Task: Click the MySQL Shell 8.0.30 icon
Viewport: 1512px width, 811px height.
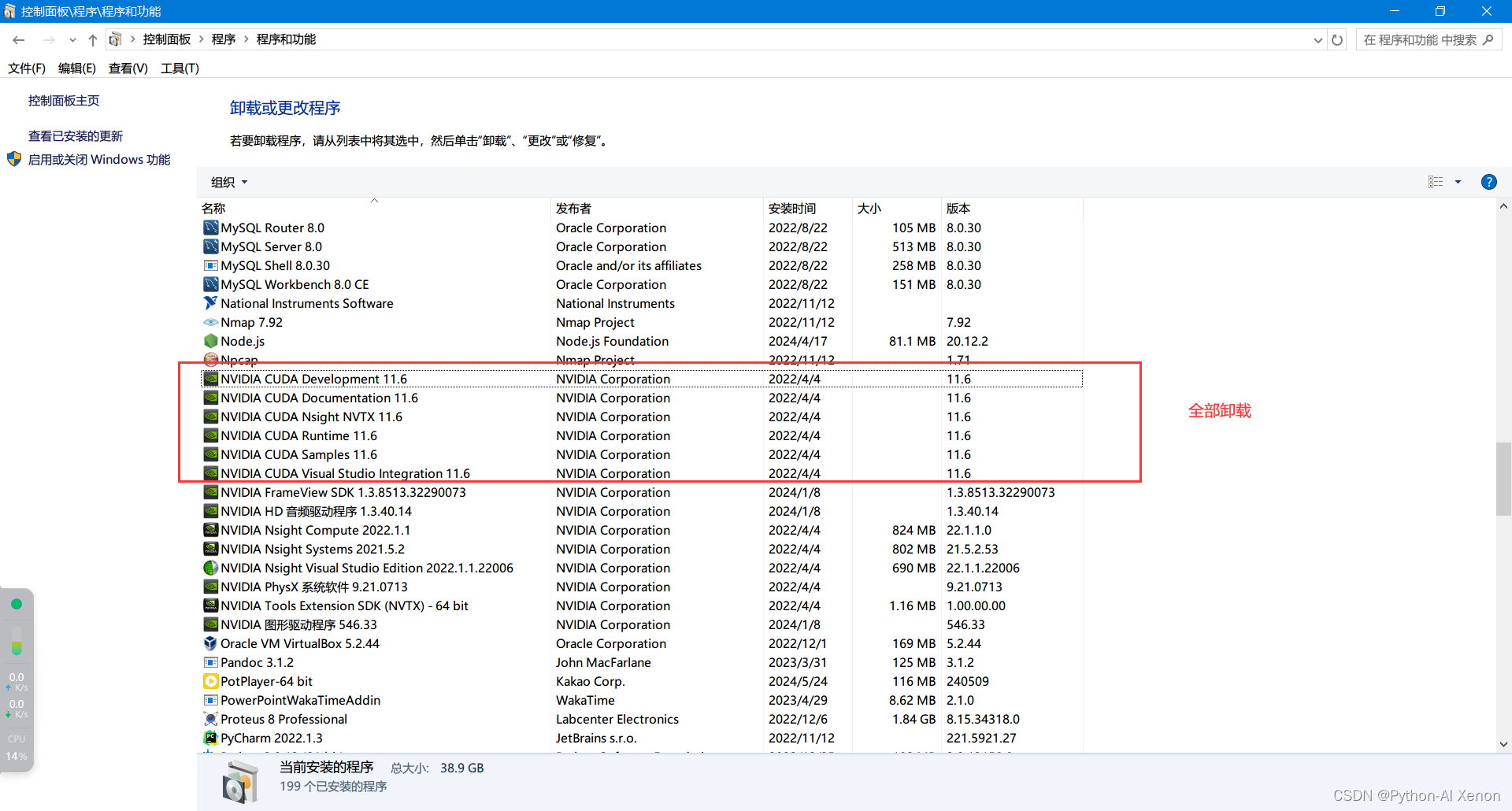Action: (x=210, y=265)
